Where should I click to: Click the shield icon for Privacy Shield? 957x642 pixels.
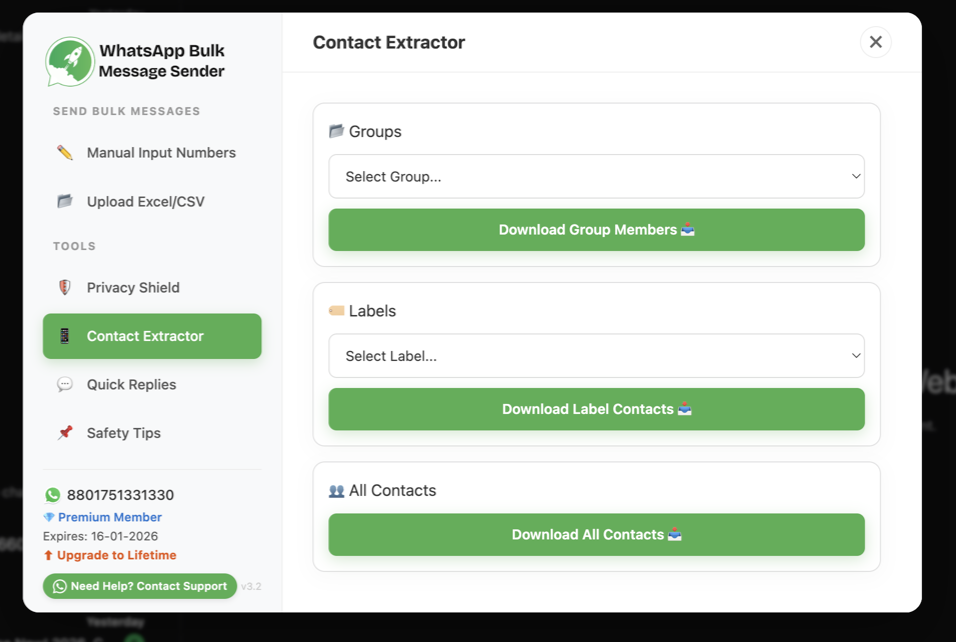65,287
